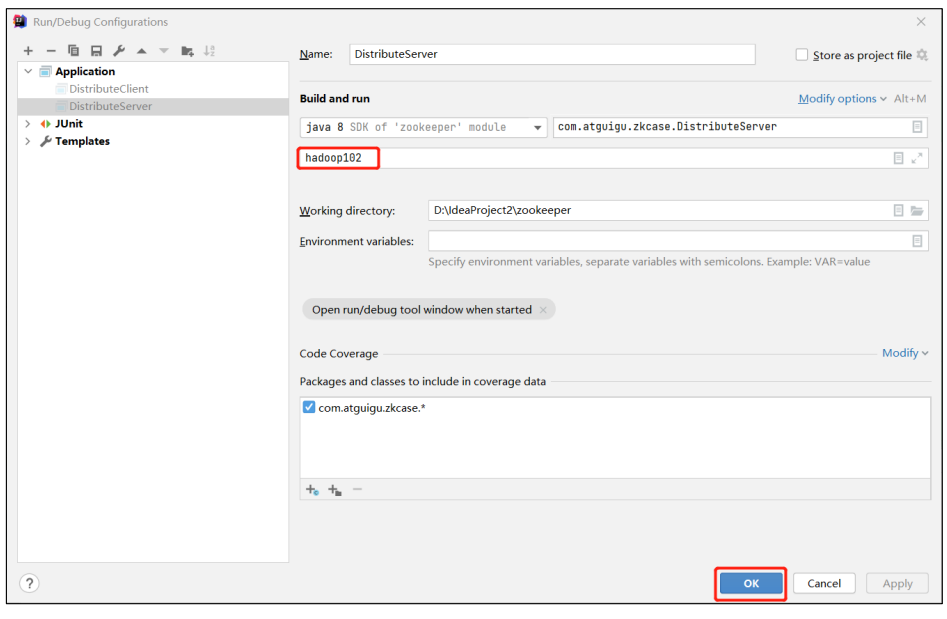Image resolution: width=947 pixels, height=619 pixels.
Task: Remove coverage pattern minus icon
Action: pos(358,490)
